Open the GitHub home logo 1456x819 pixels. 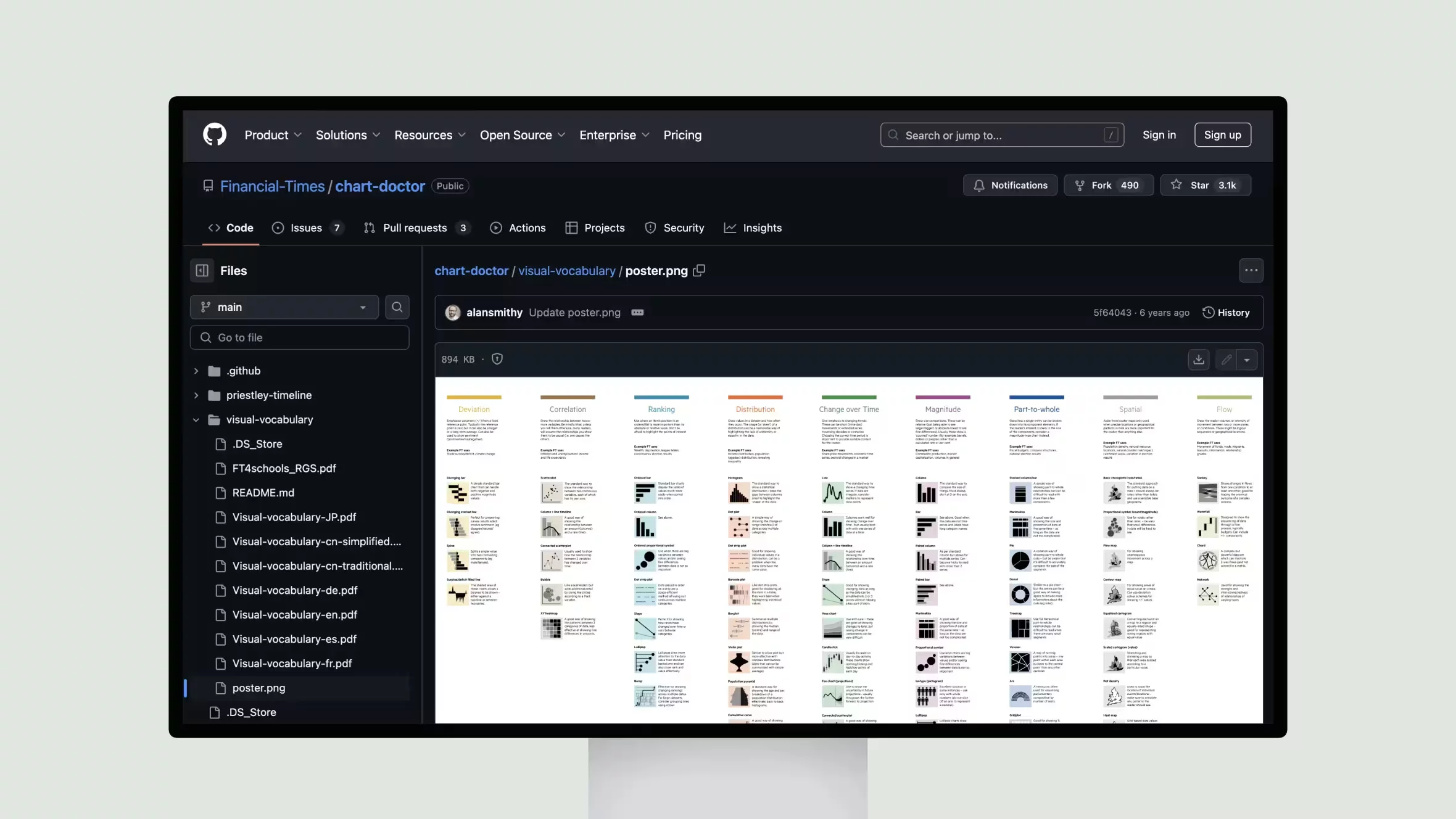[x=215, y=134]
